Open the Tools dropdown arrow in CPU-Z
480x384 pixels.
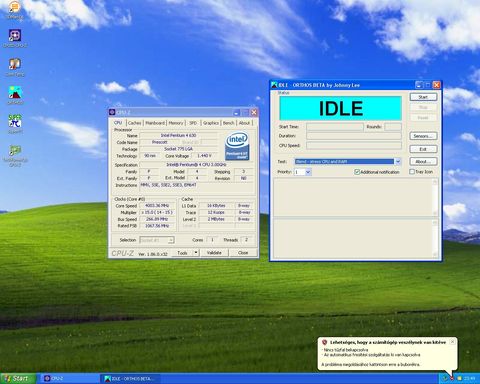[196, 253]
